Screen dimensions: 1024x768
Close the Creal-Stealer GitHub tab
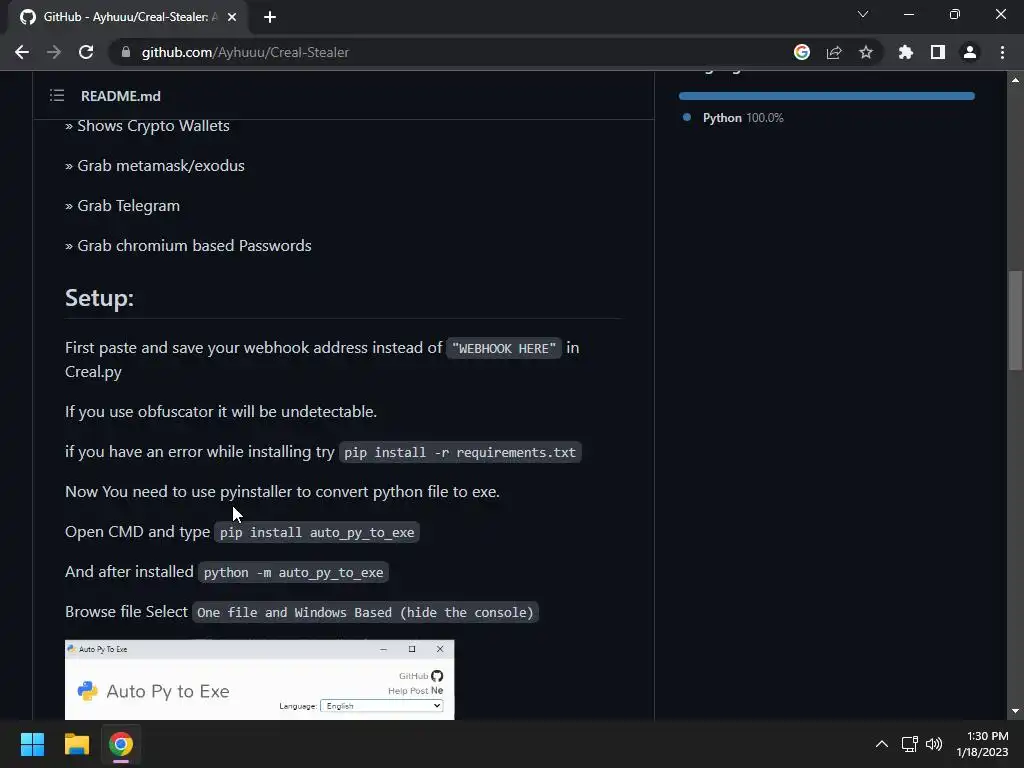click(x=232, y=17)
